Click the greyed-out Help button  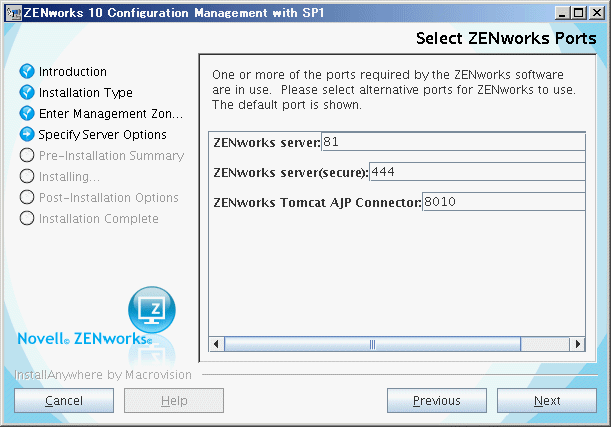point(174,401)
